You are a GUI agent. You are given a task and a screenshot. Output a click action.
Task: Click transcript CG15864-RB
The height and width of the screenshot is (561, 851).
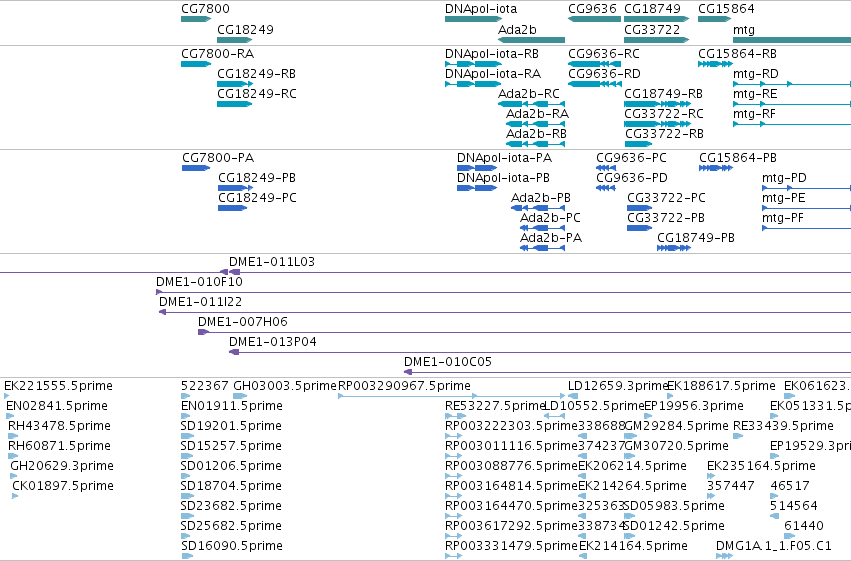click(715, 64)
